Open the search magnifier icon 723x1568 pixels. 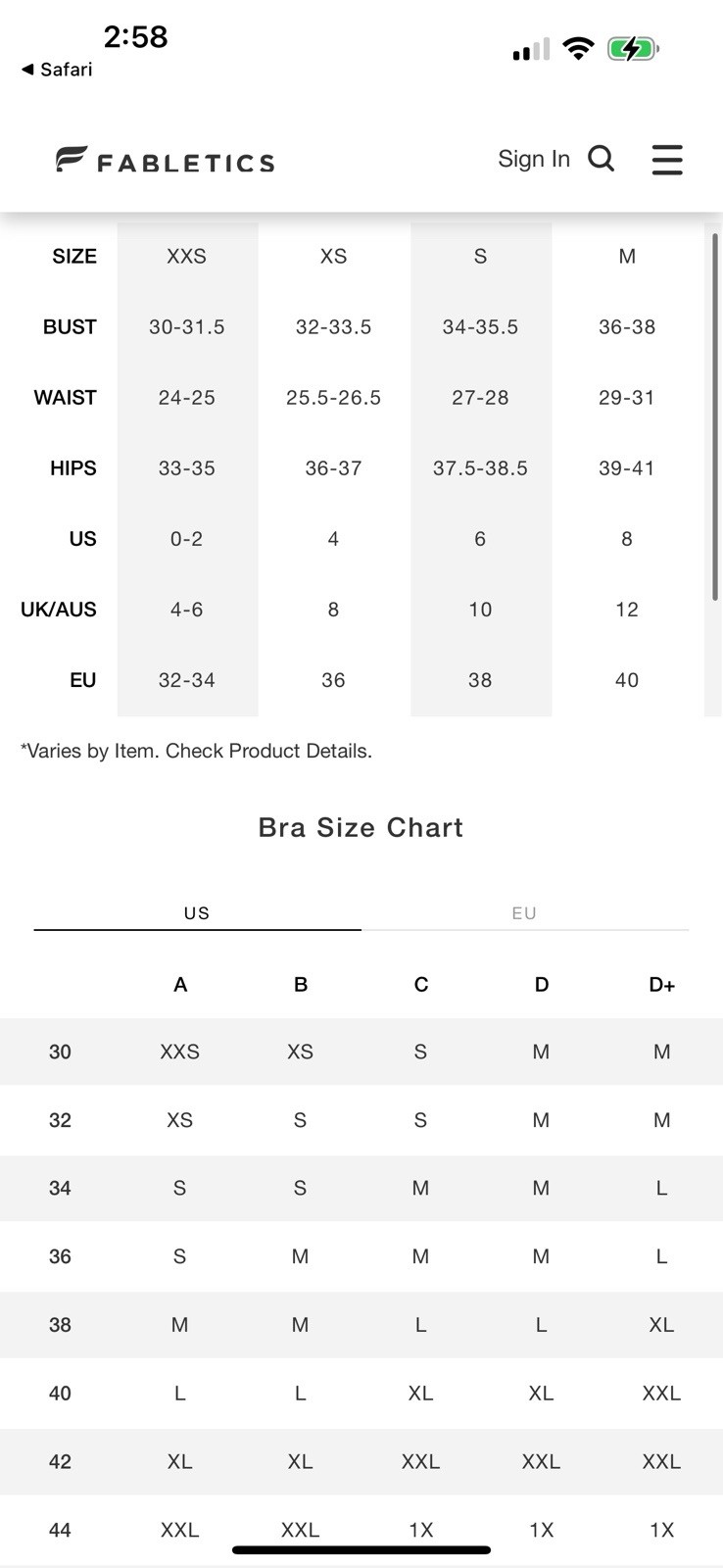601,158
